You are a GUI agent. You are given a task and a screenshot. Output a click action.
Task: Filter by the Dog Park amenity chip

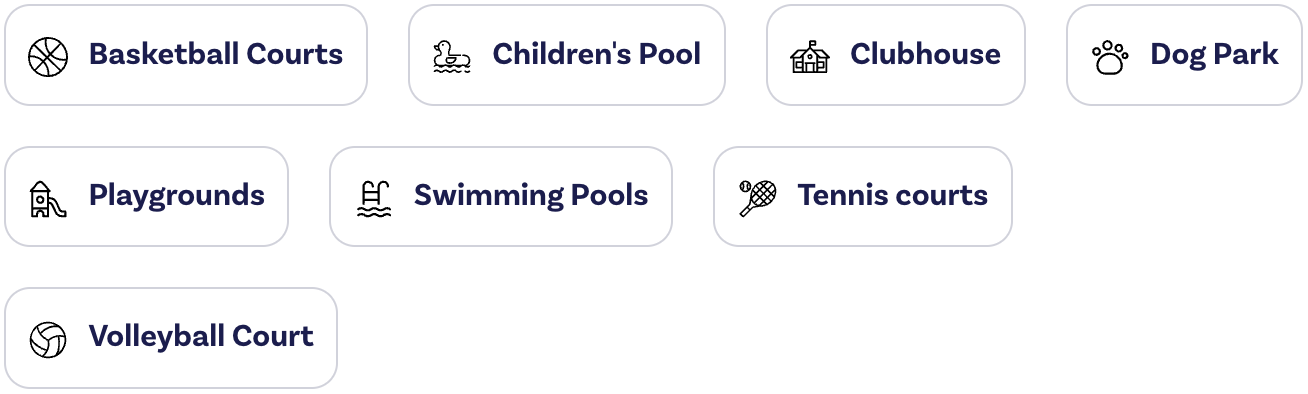(x=1184, y=55)
